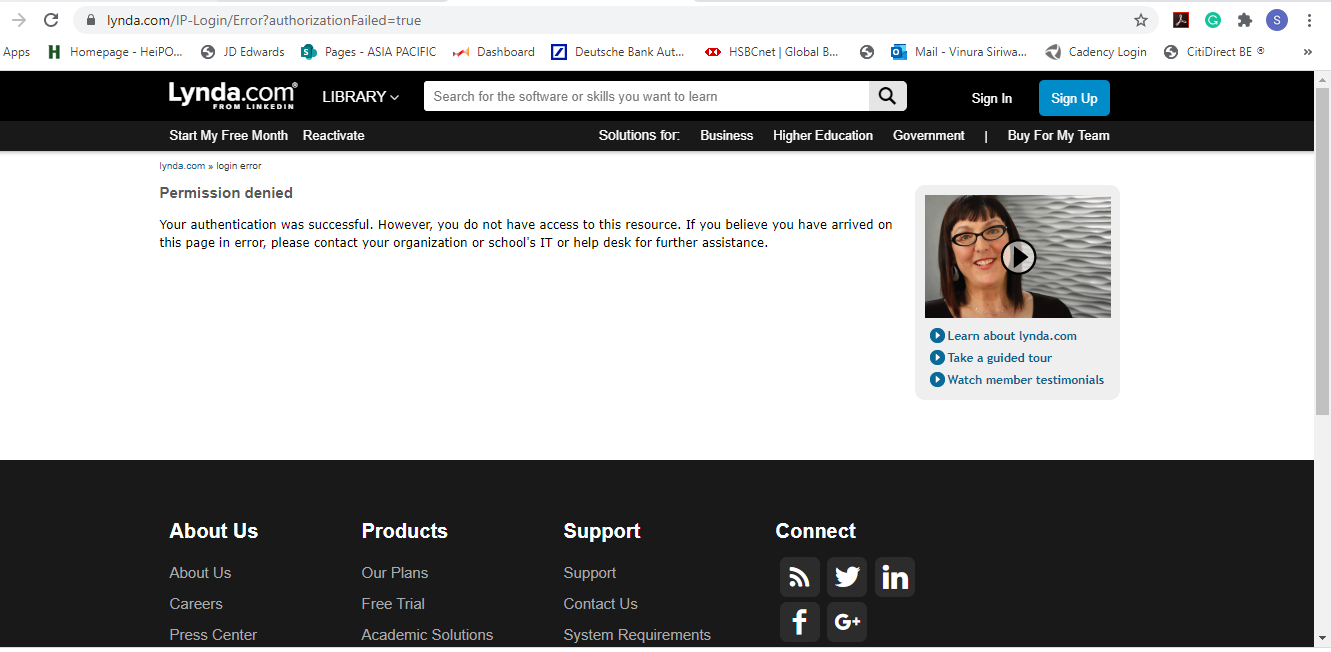Open Our Plans footer link

coord(395,573)
